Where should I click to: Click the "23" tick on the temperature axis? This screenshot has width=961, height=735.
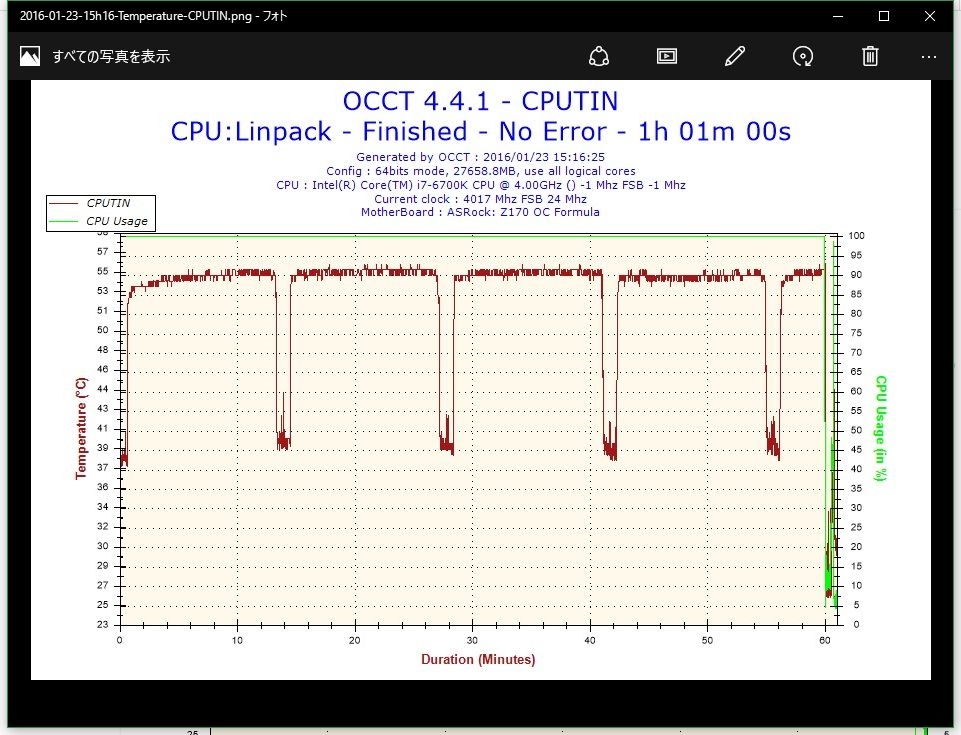click(x=102, y=625)
